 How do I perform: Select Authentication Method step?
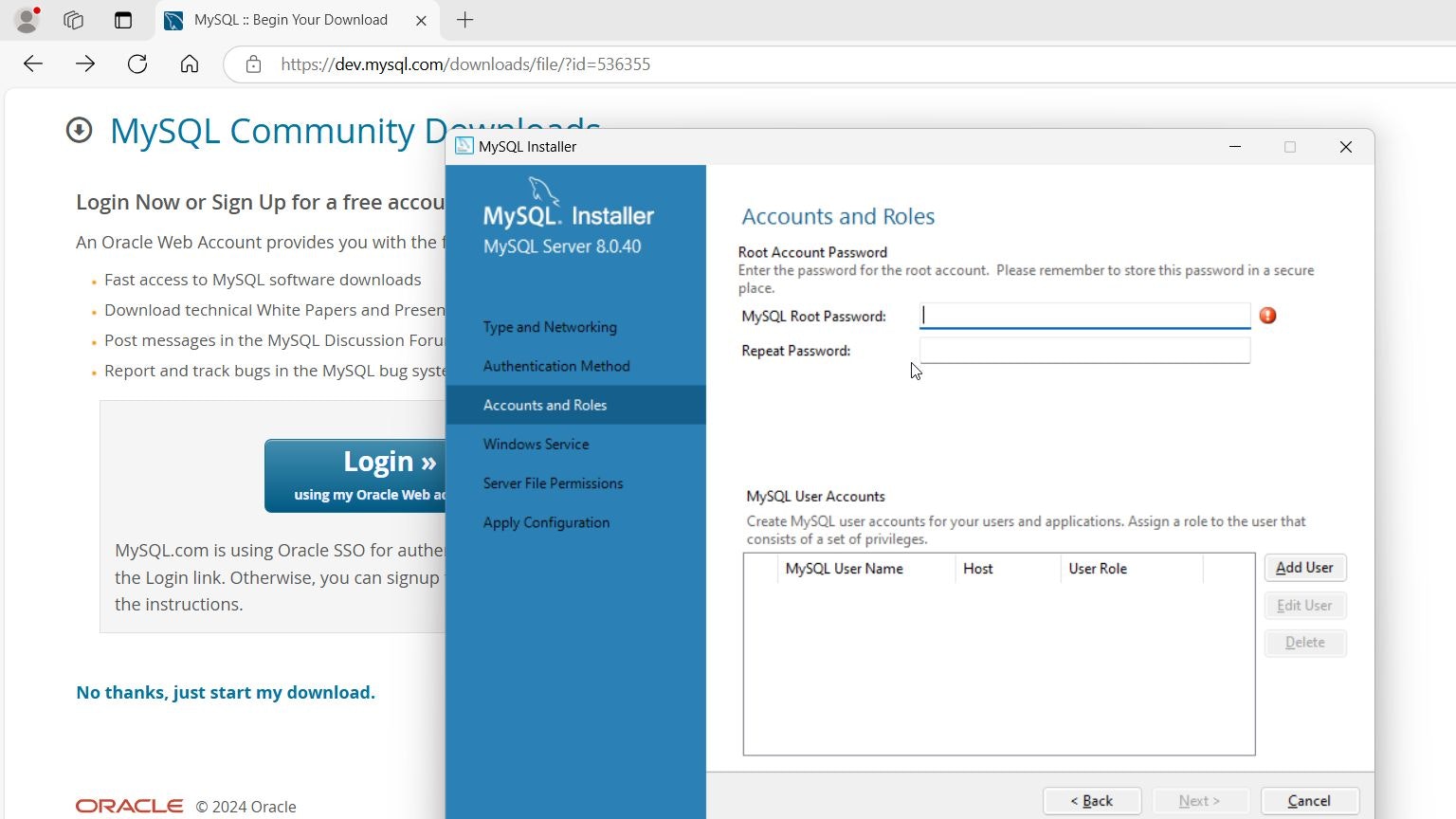pyautogui.click(x=556, y=366)
